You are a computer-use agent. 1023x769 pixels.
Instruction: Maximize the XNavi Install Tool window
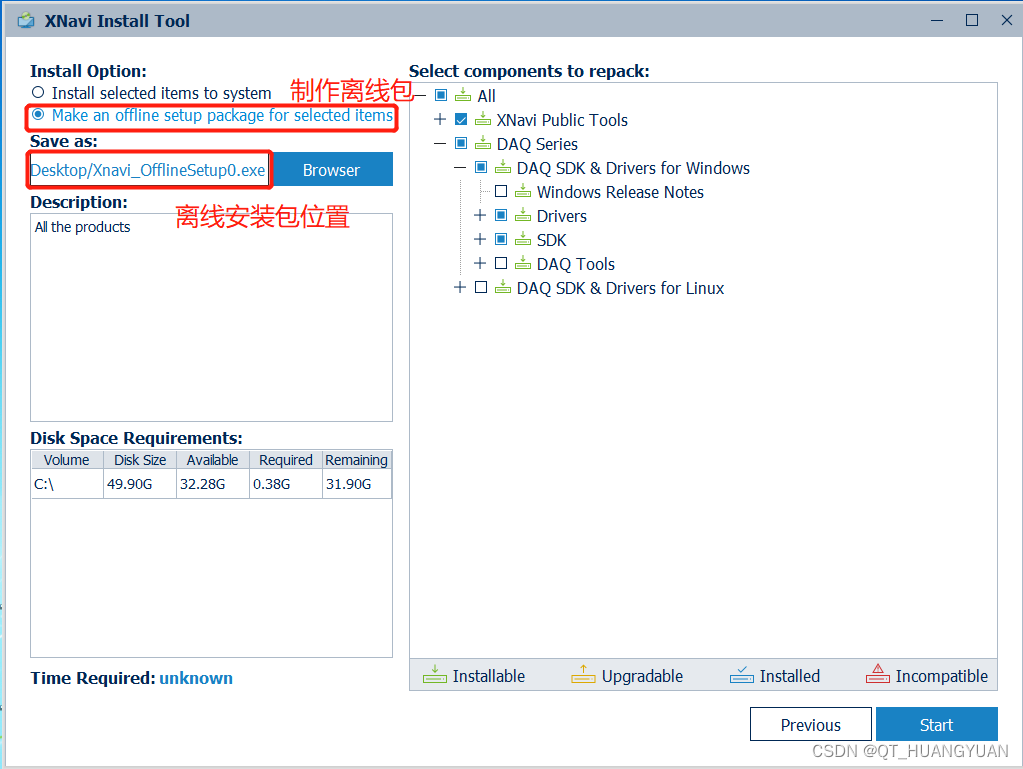coord(971,20)
